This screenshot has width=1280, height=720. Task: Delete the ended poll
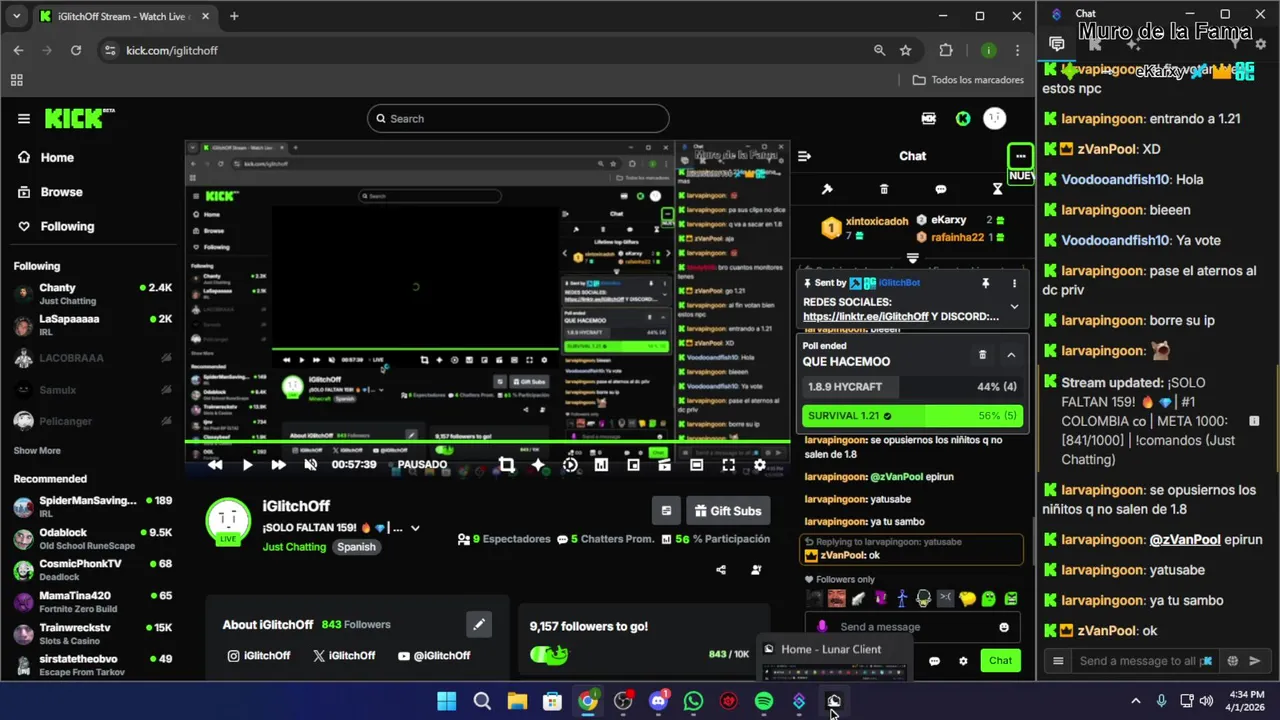coord(982,354)
